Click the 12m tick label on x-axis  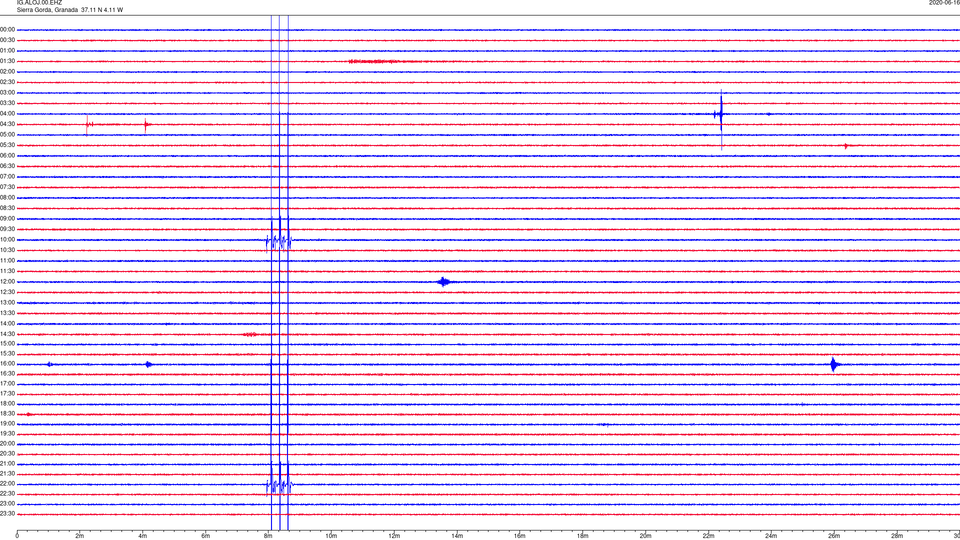point(394,536)
